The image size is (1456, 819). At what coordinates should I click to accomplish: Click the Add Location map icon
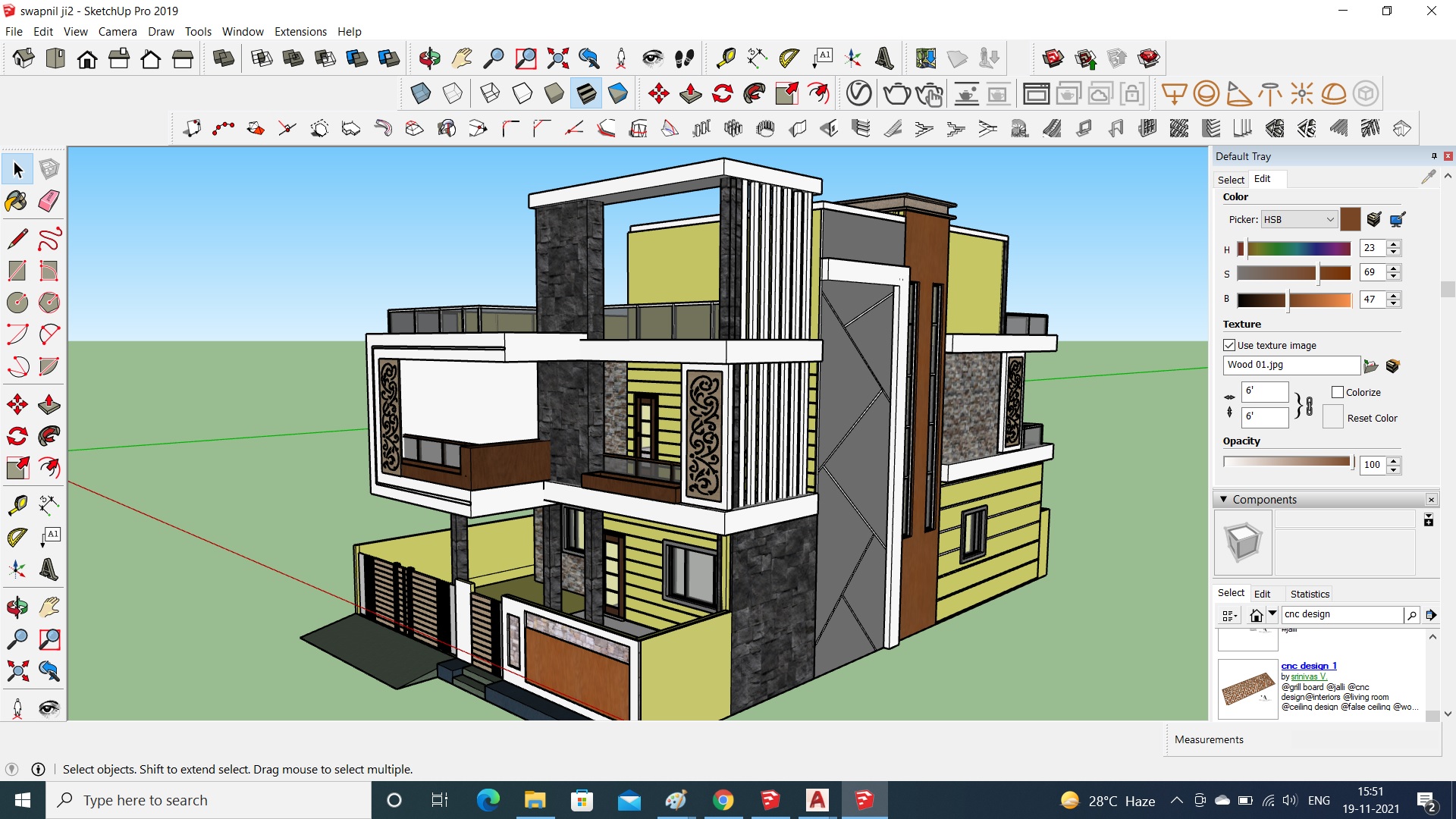pos(926,58)
